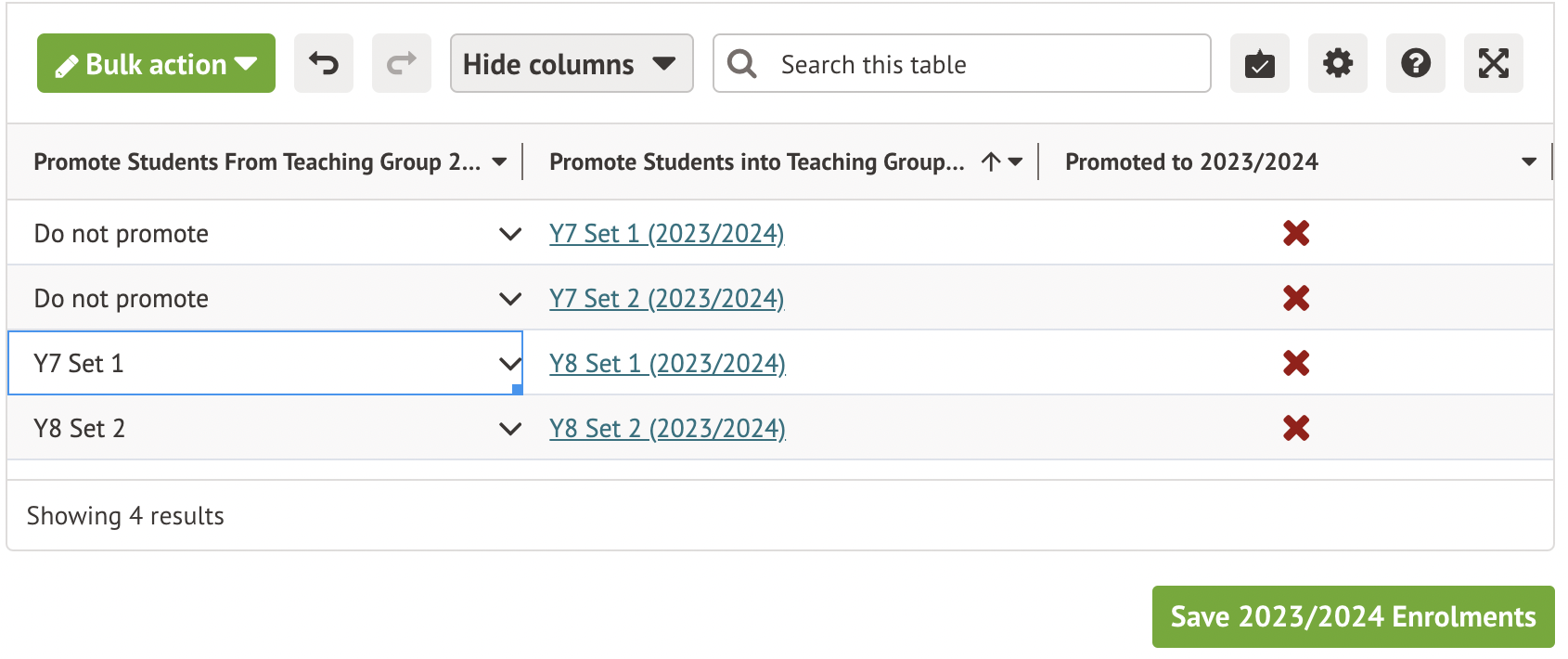Expand dropdown for Y8 Set 2 promote-from cell
Image resolution: width=1568 pixels, height=659 pixels.
click(x=509, y=429)
